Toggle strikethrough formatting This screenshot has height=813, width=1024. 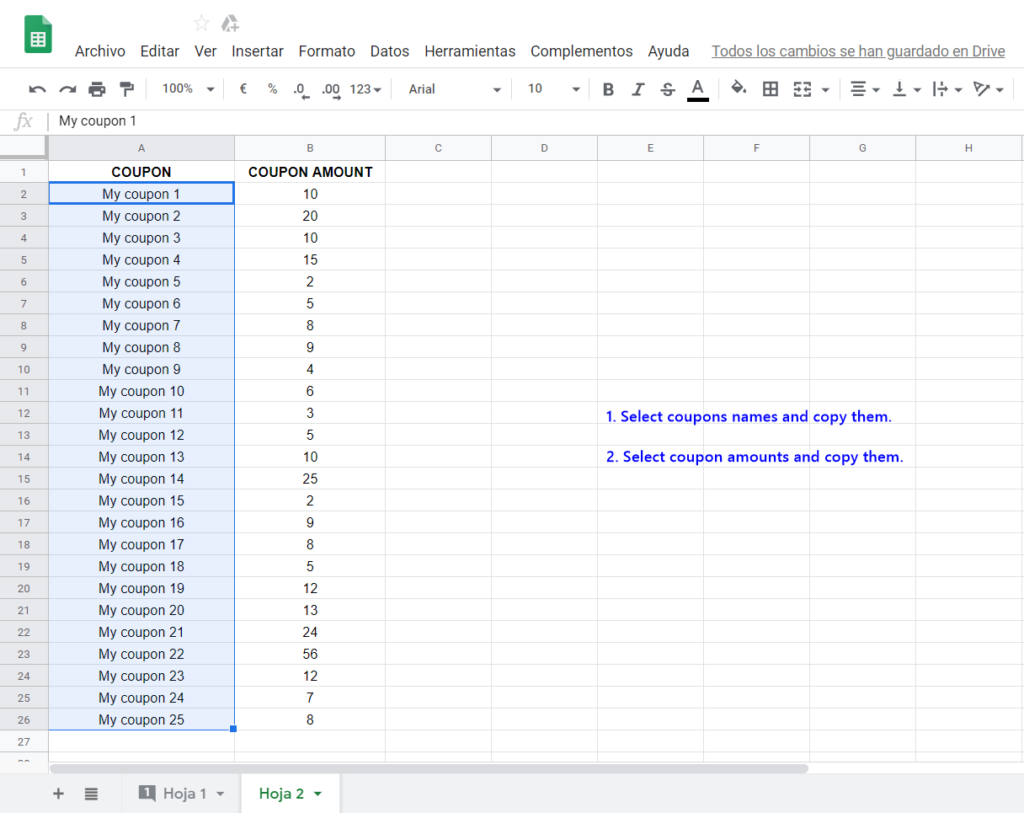click(667, 89)
